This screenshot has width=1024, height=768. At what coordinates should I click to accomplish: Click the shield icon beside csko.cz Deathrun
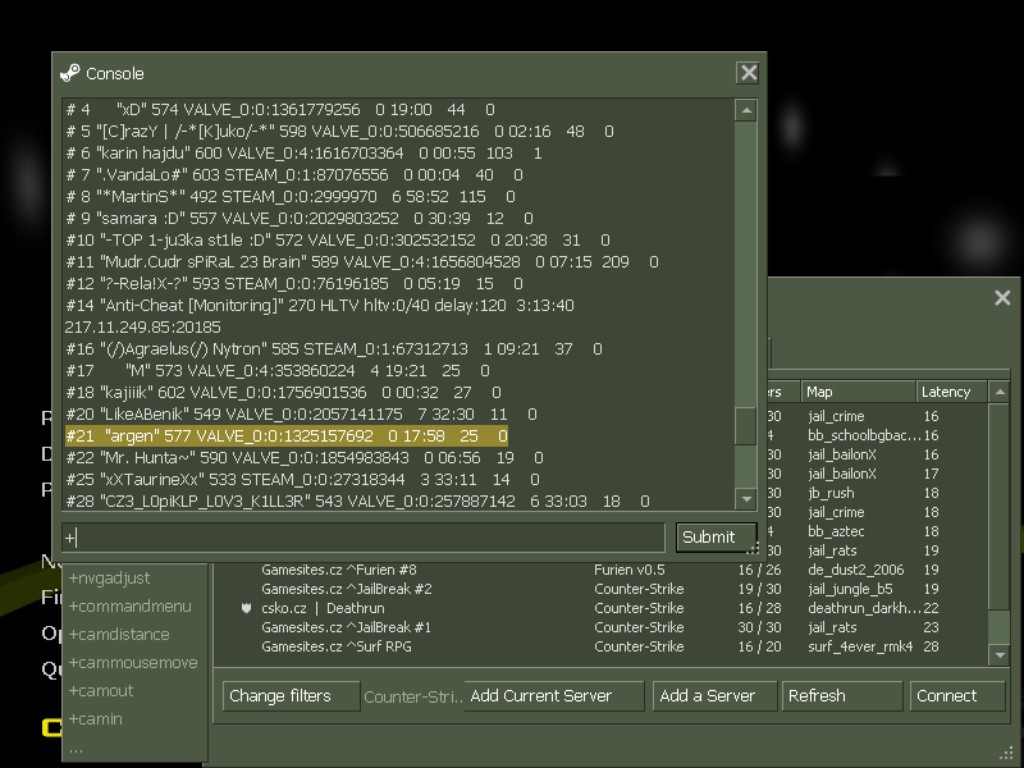[x=246, y=608]
